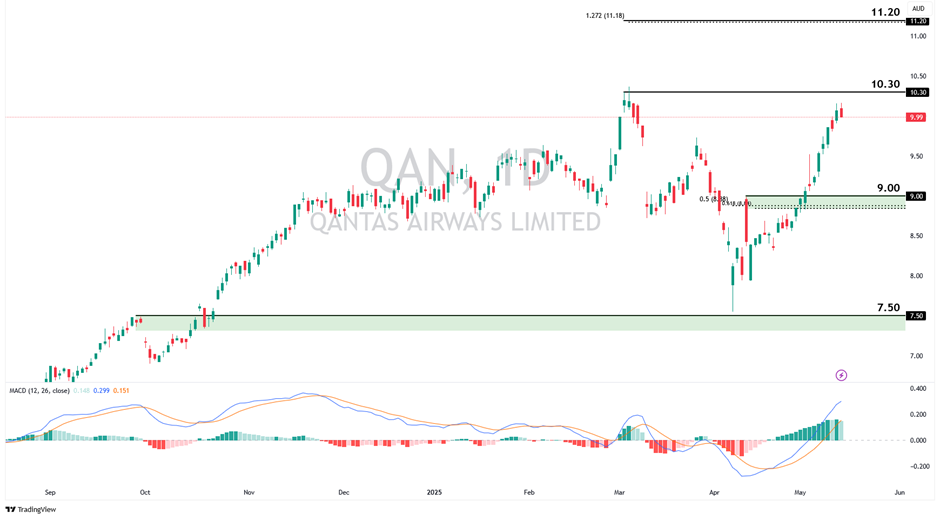The image size is (940, 519).
Task: Click the QANTAS AIRWAYS LIMITED watermark text
Action: tap(455, 221)
